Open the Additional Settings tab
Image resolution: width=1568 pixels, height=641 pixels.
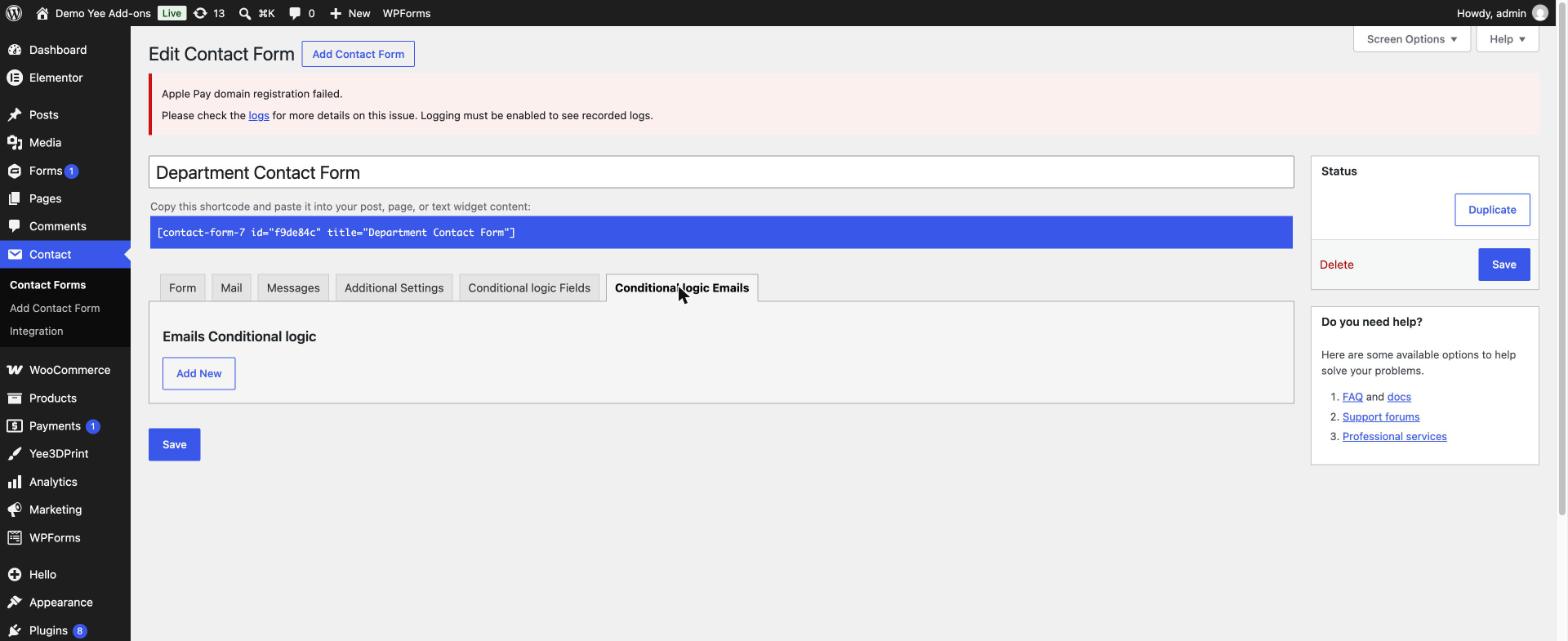coord(394,288)
